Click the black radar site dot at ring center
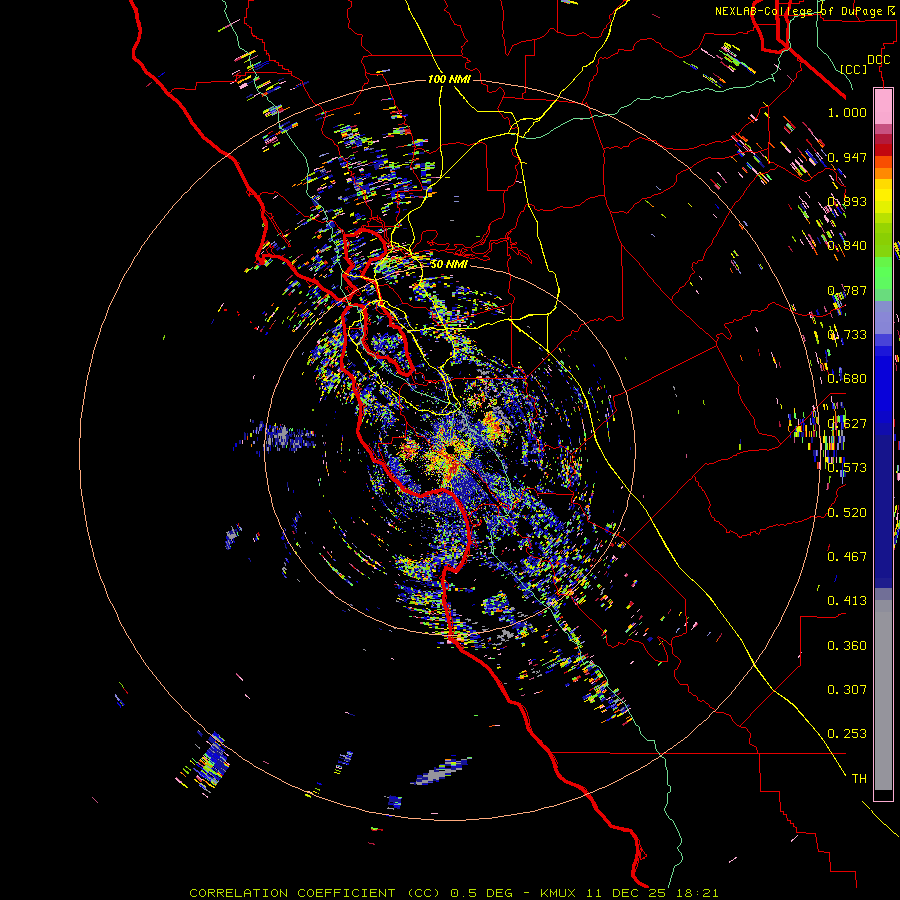 (x=453, y=448)
